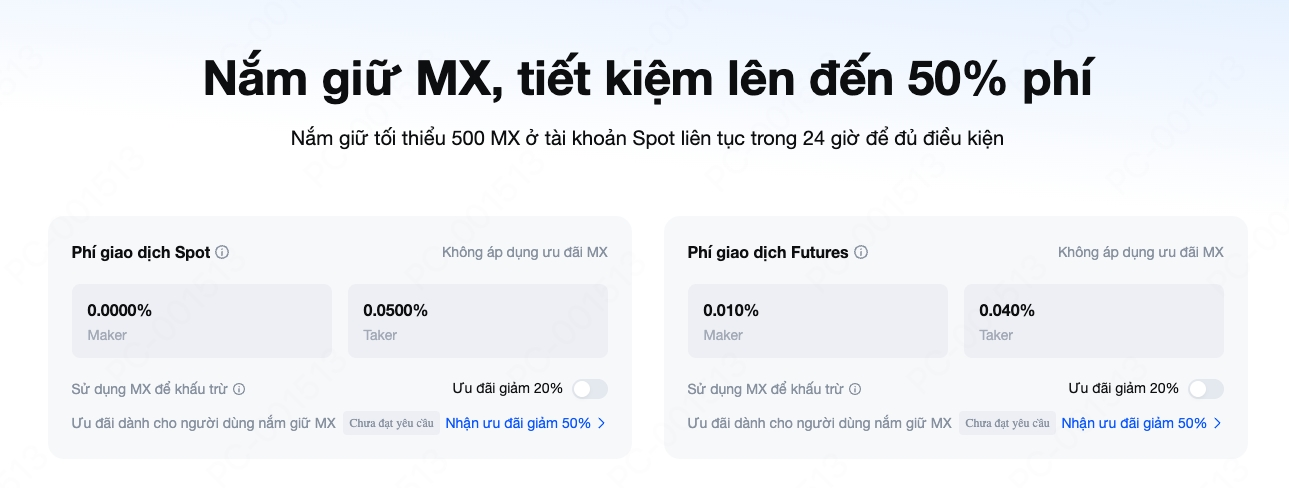Click Spot 'Không áp dụng ưu đãi MX' label

pos(524,252)
